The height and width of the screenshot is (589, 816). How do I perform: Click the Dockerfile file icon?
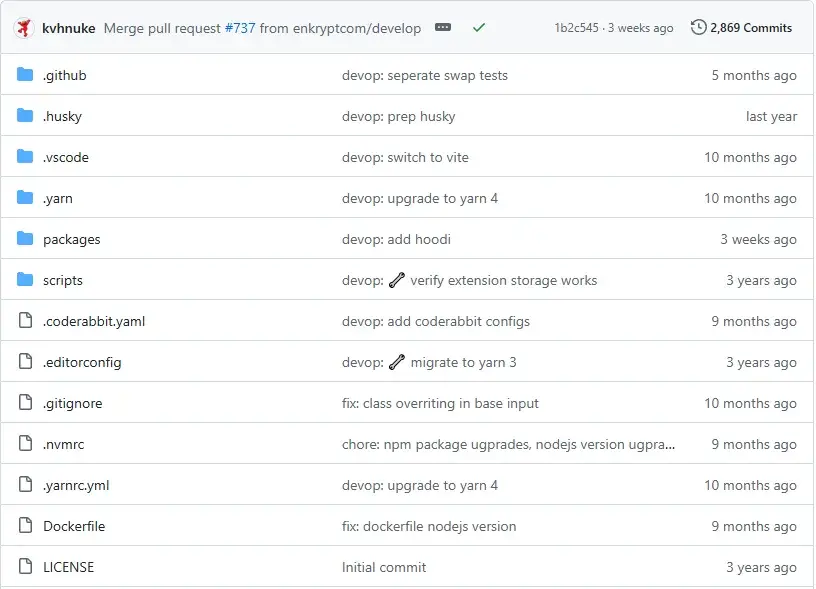pos(26,526)
